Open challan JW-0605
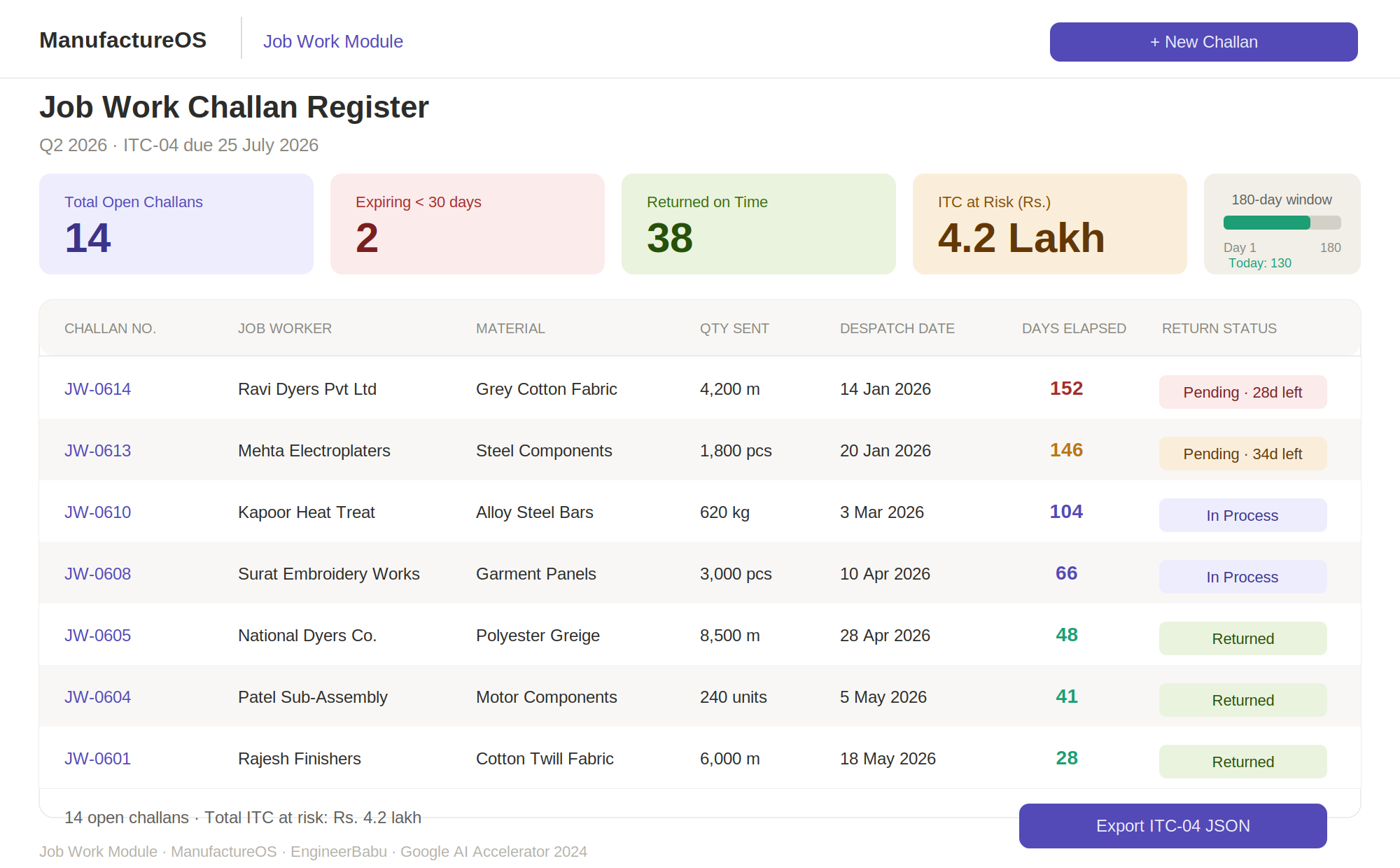This screenshot has width=1400, height=868. click(97, 636)
